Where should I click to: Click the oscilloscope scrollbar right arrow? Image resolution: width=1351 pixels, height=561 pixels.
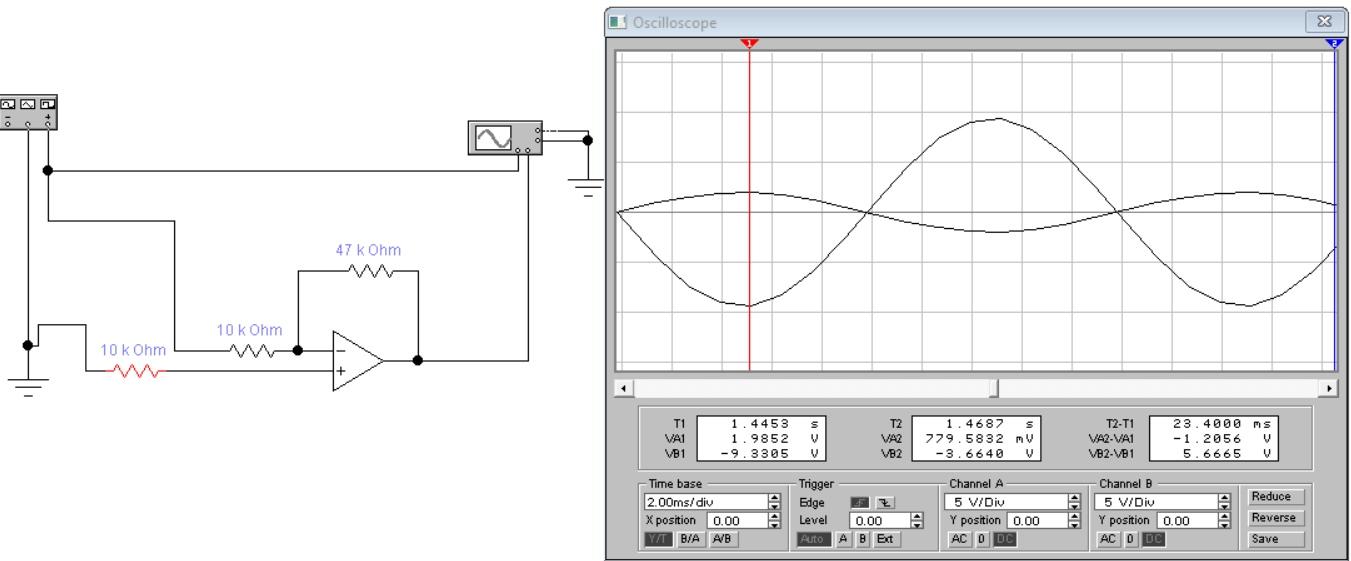pyautogui.click(x=1329, y=386)
